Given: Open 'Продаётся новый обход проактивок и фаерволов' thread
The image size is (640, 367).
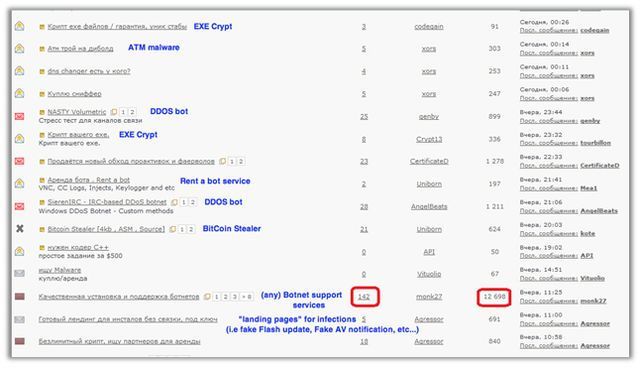Looking at the screenshot, I should tap(131, 161).
